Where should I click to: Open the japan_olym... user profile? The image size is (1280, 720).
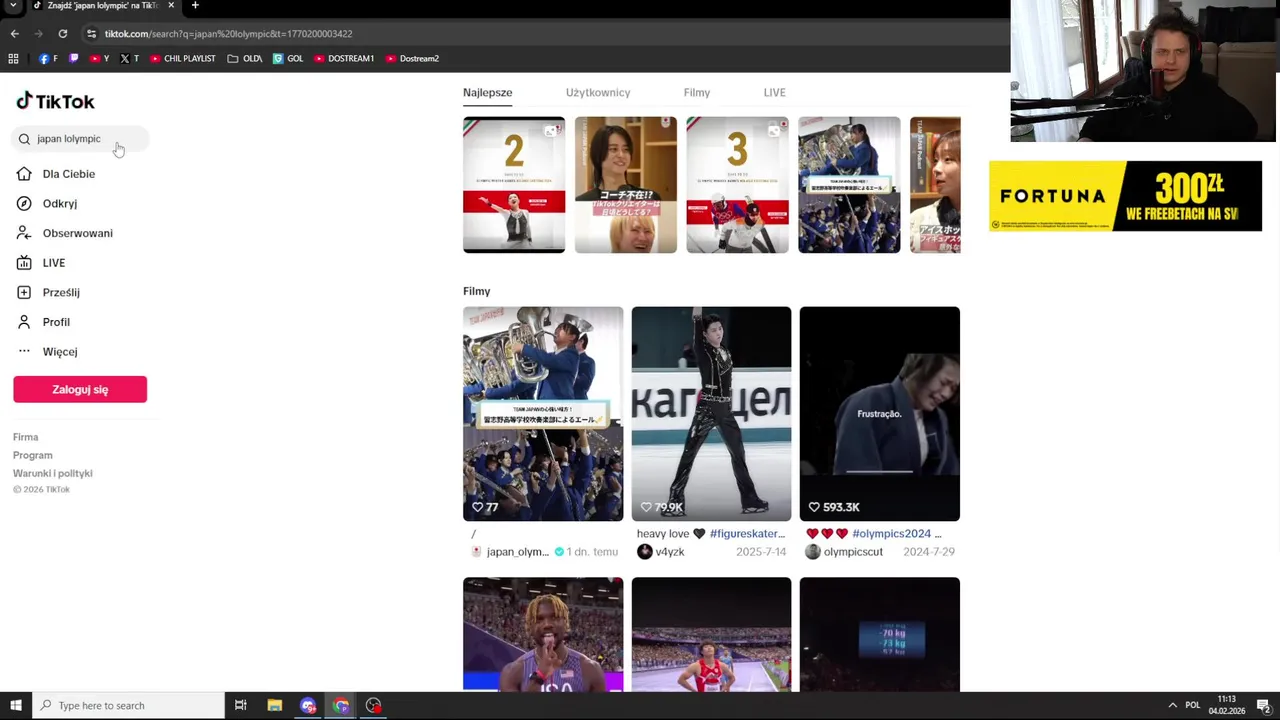point(517,552)
